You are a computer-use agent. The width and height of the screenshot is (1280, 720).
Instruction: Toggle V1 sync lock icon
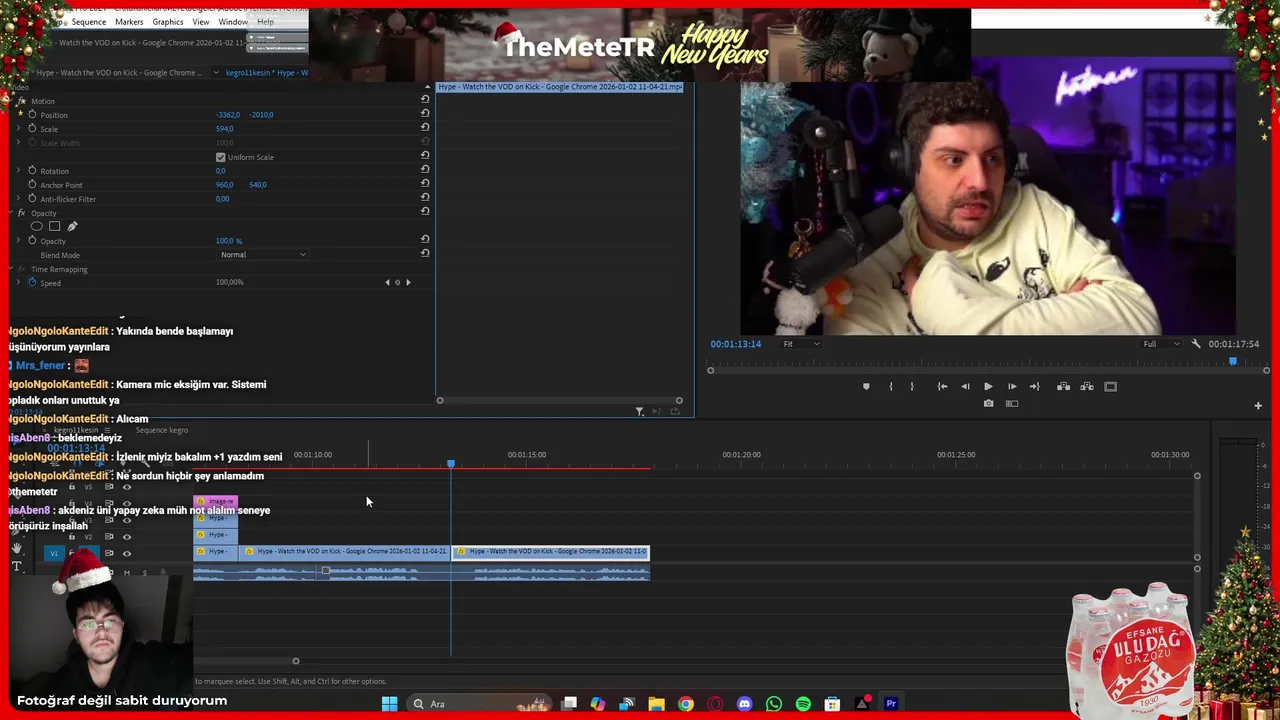[x=109, y=553]
